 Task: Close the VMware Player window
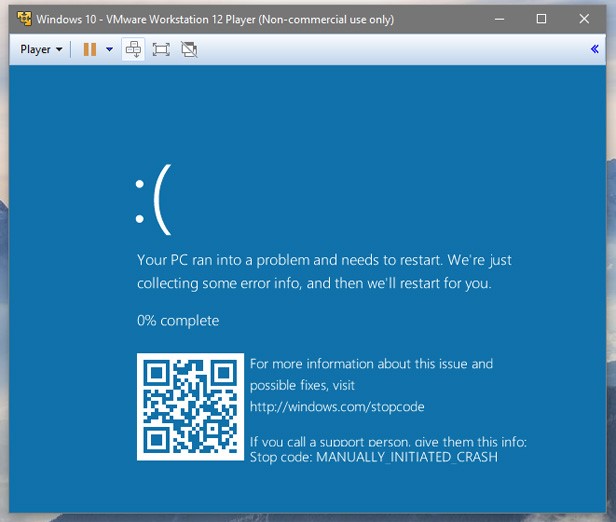586,19
